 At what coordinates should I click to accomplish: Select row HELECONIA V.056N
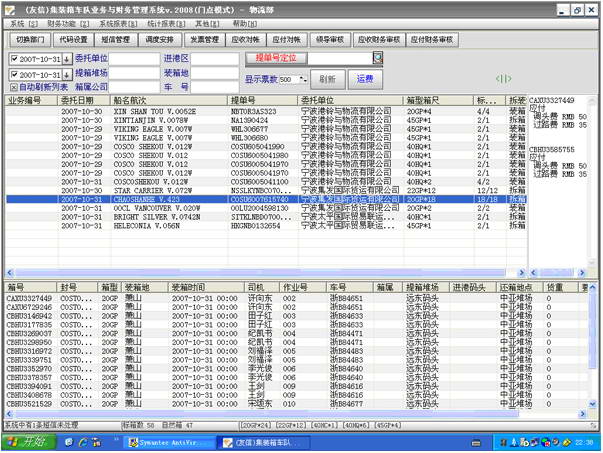pos(266,226)
